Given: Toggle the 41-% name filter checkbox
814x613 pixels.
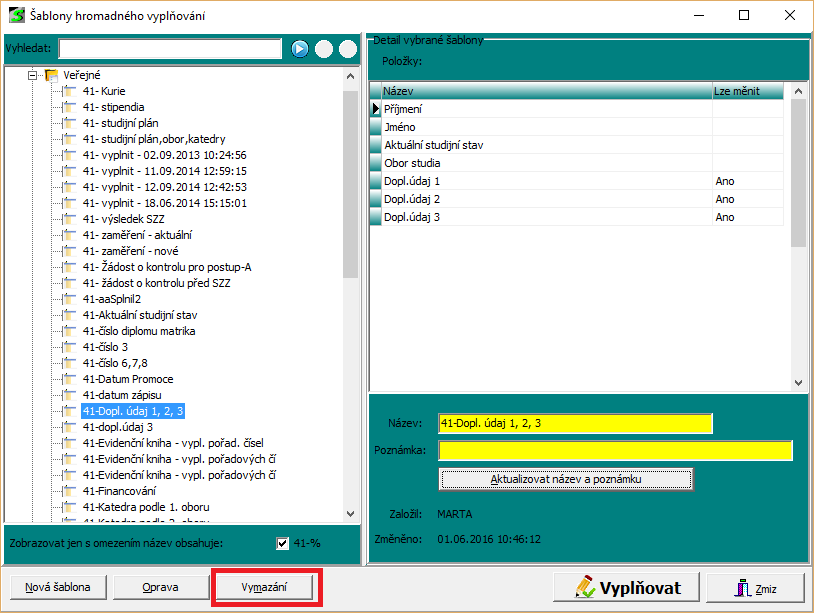Looking at the screenshot, I should (x=282, y=543).
